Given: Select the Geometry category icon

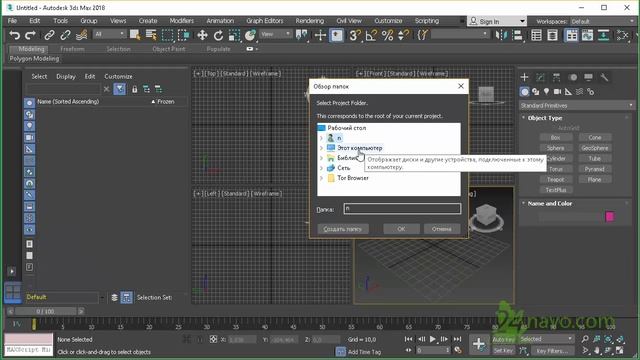Looking at the screenshot, I should pos(524,92).
